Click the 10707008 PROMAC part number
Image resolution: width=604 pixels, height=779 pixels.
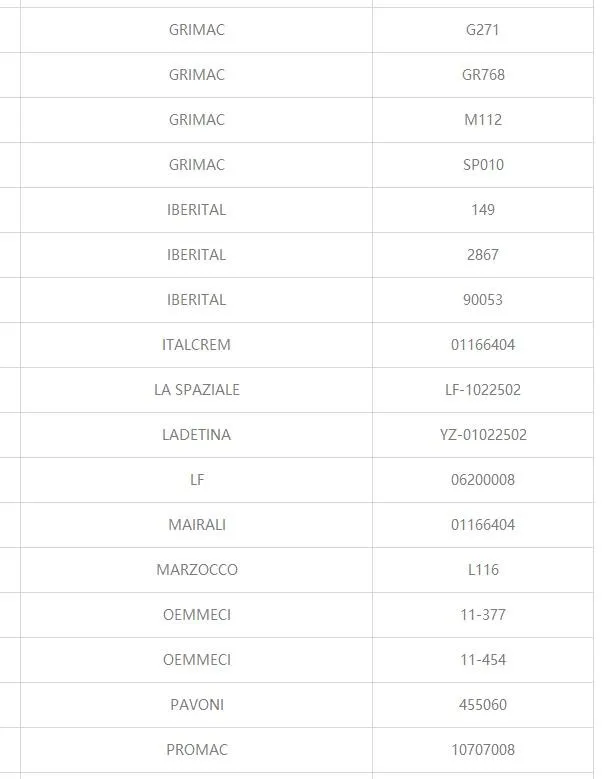point(483,750)
